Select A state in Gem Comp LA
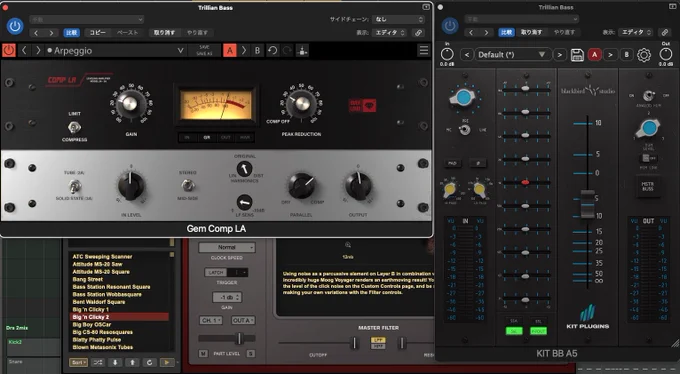The width and height of the screenshot is (680, 374). pyautogui.click(x=230, y=50)
